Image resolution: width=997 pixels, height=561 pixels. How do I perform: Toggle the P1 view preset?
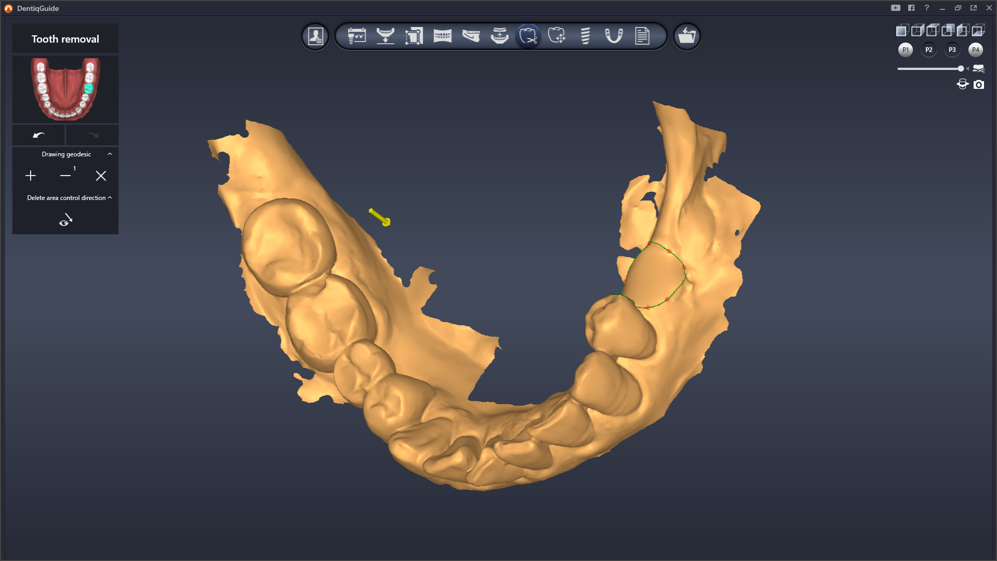(905, 50)
